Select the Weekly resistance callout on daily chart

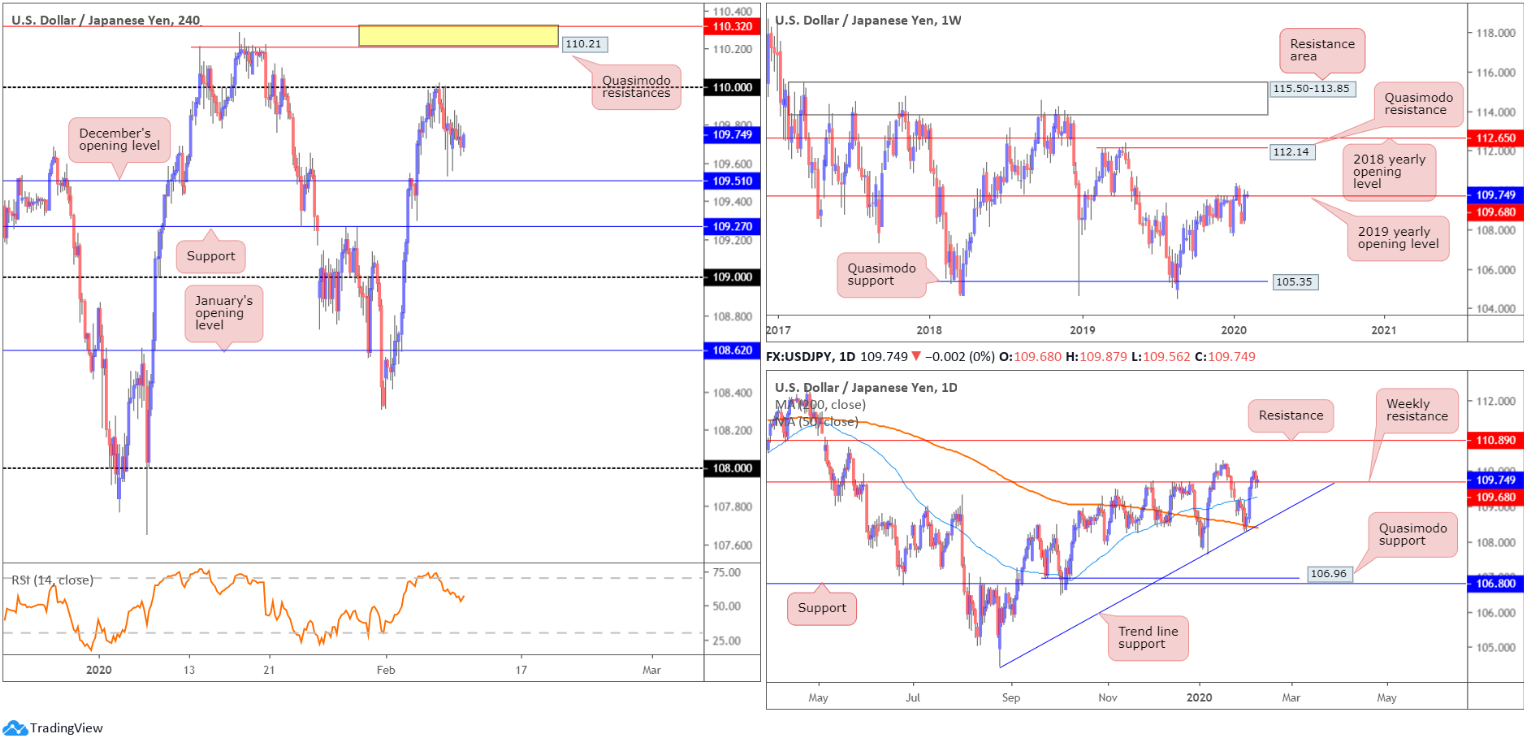pyautogui.click(x=1417, y=410)
